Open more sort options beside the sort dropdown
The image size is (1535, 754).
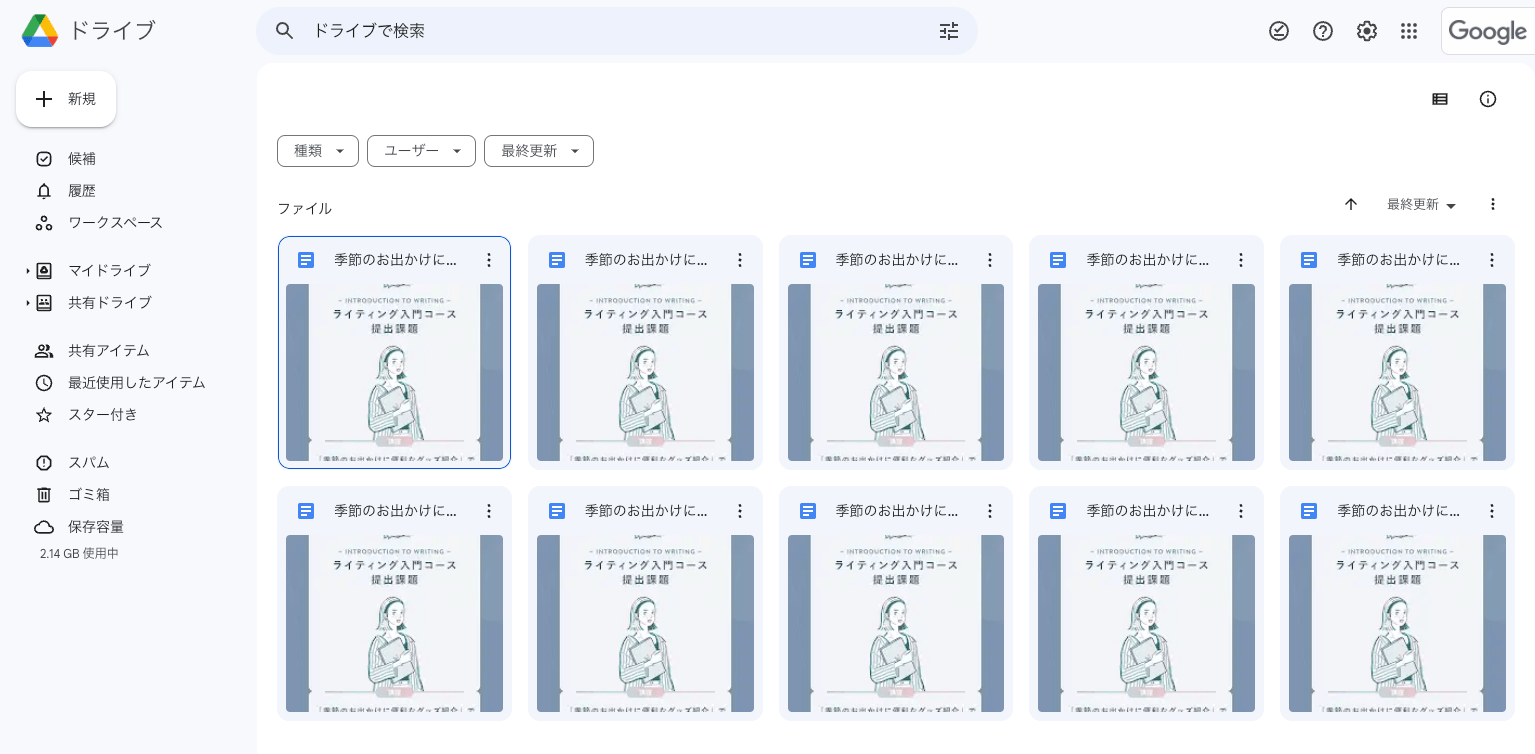1493,205
